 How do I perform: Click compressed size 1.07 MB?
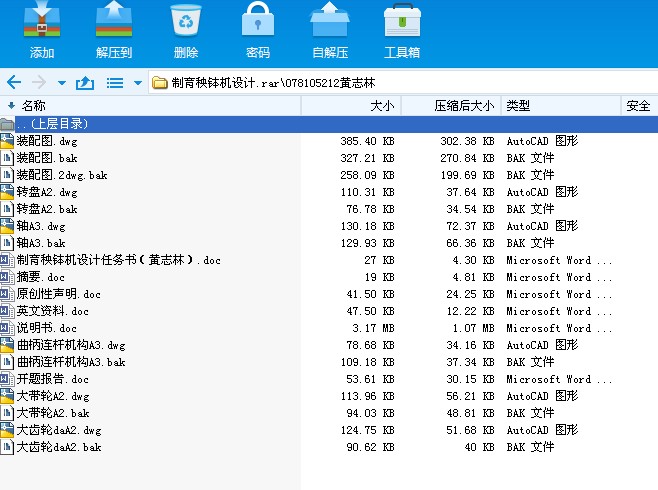pyautogui.click(x=473, y=328)
